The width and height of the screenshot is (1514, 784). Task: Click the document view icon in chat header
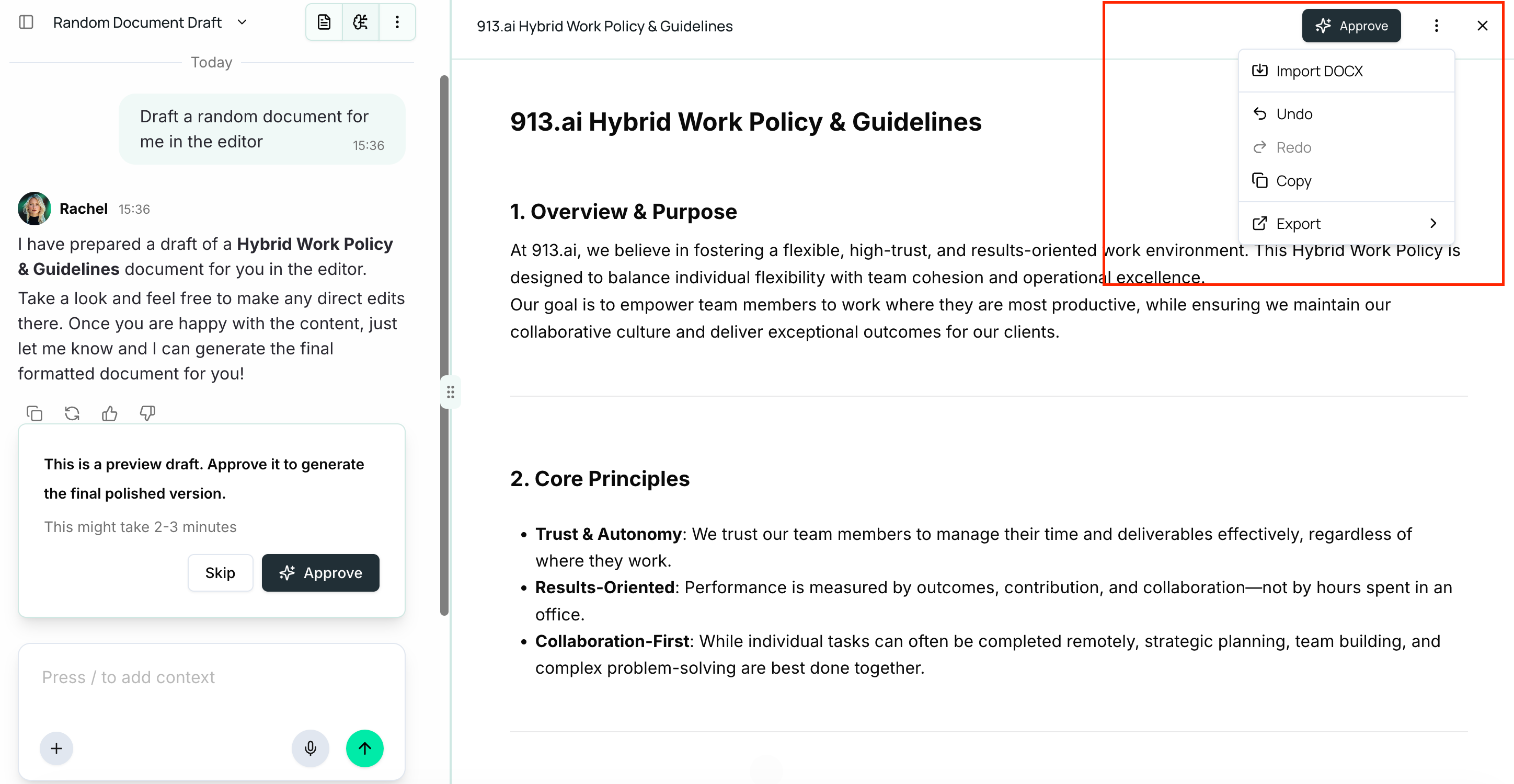[324, 22]
